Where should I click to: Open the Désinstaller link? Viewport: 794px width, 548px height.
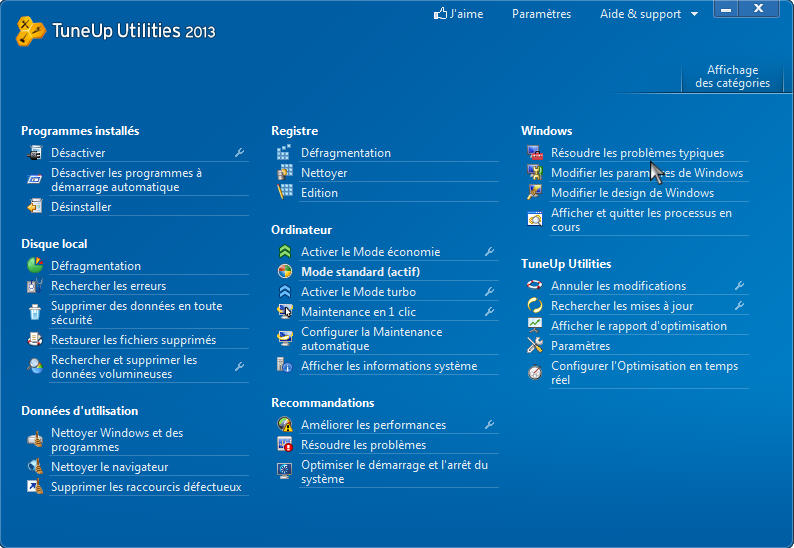[81, 207]
